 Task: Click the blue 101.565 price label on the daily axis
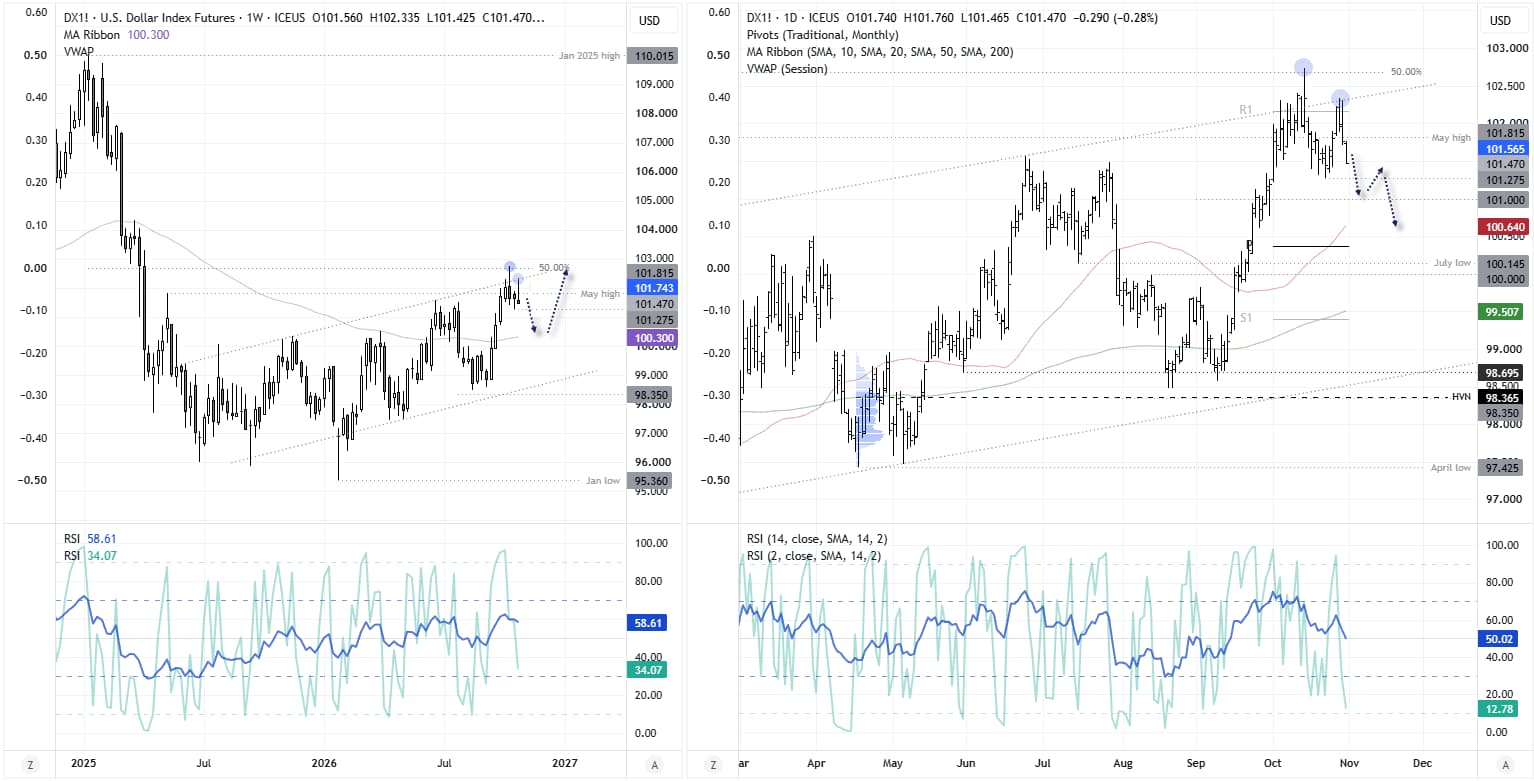coord(1504,148)
